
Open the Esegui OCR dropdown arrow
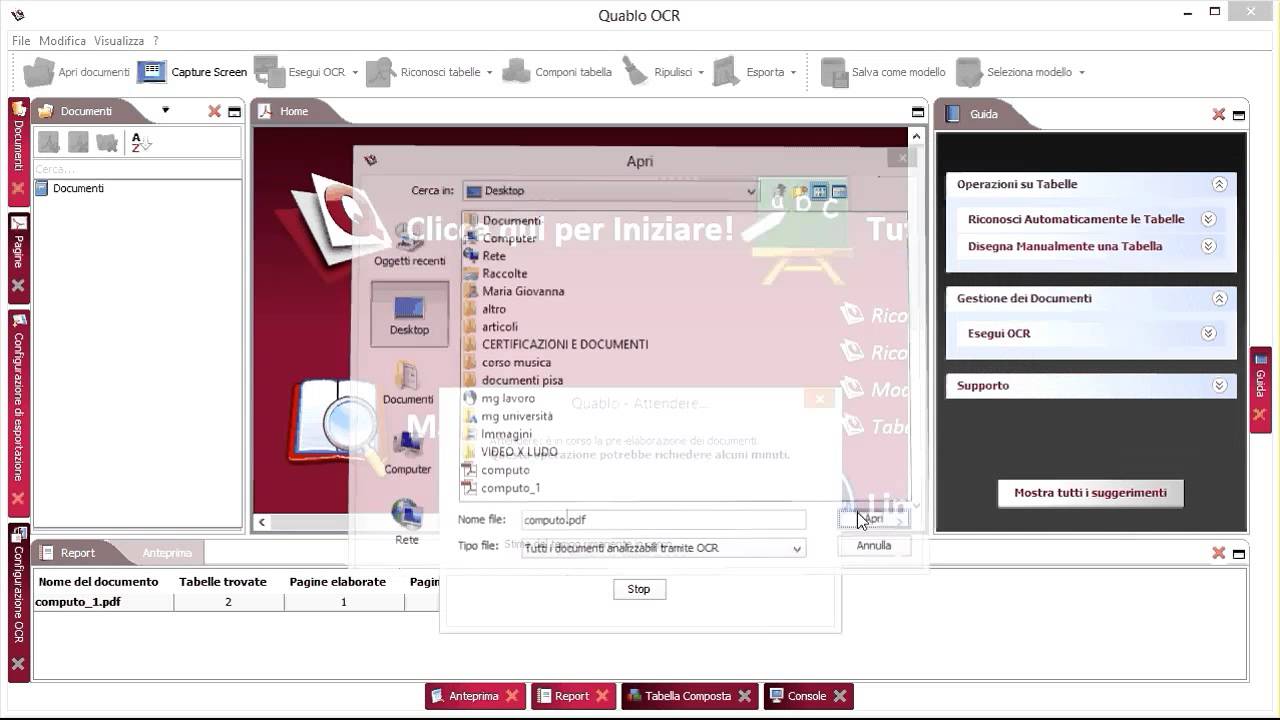[x=355, y=73]
